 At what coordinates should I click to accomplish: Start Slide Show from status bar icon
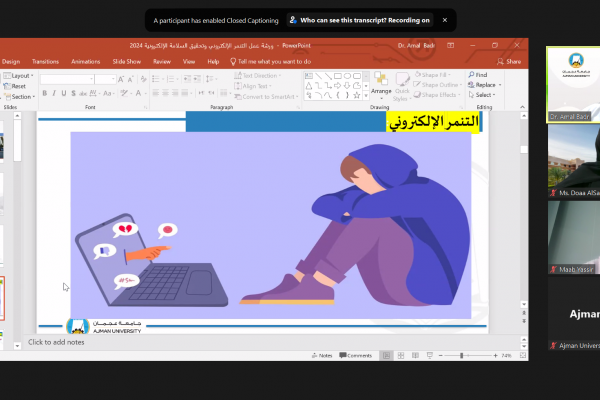click(430, 356)
